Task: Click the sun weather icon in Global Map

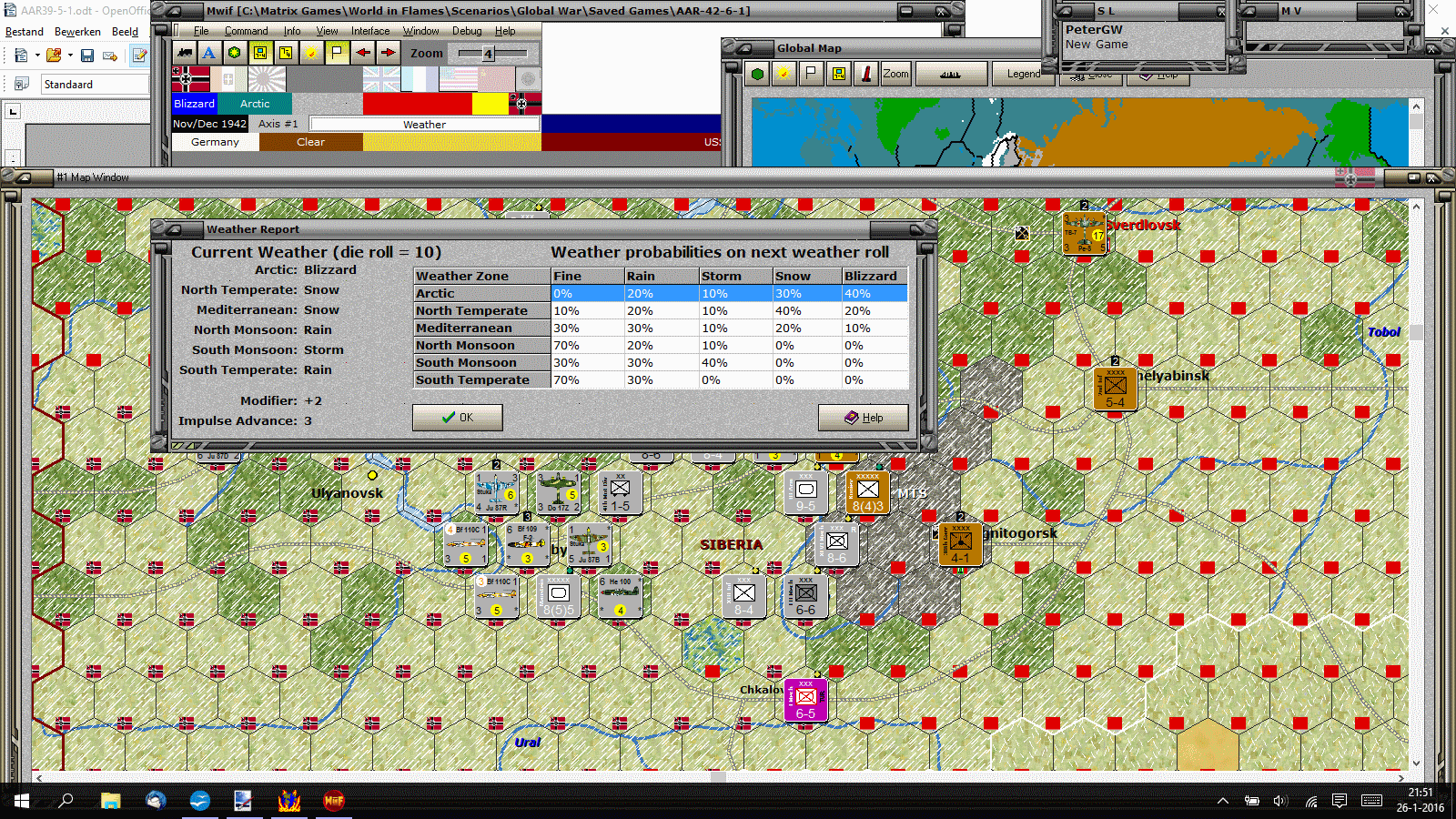Action: click(x=784, y=74)
